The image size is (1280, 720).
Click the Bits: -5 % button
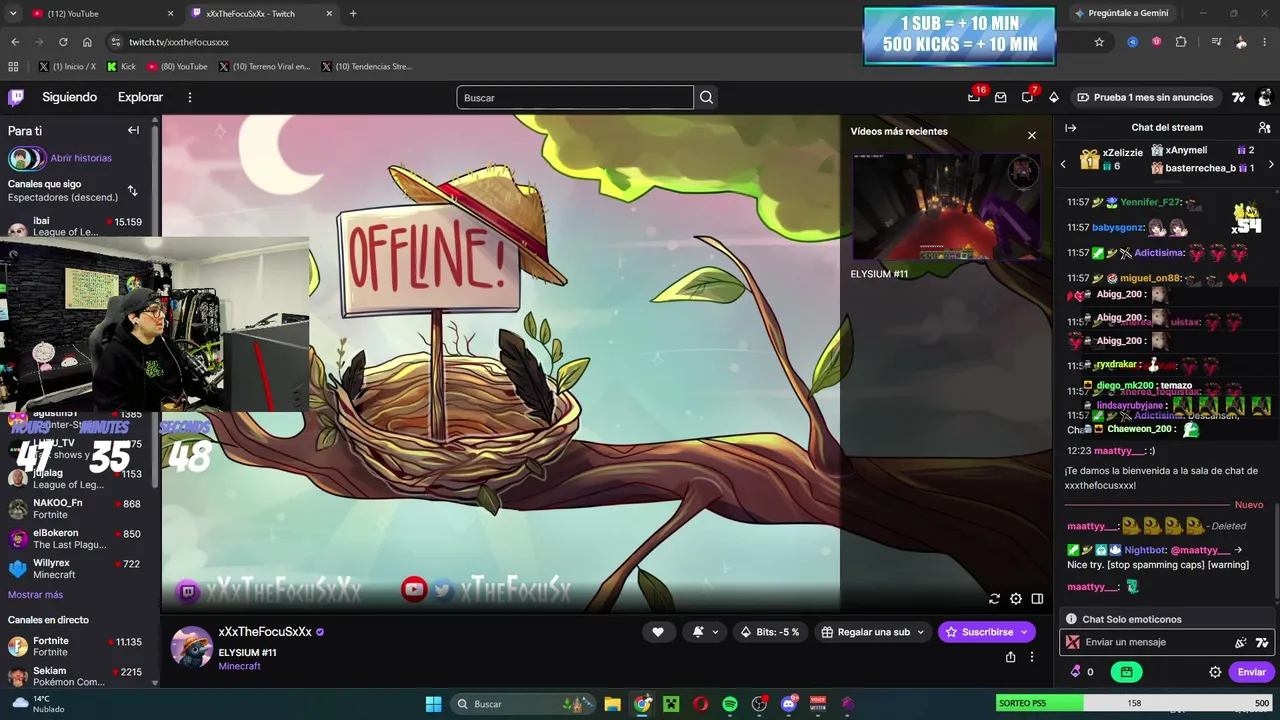(x=769, y=632)
